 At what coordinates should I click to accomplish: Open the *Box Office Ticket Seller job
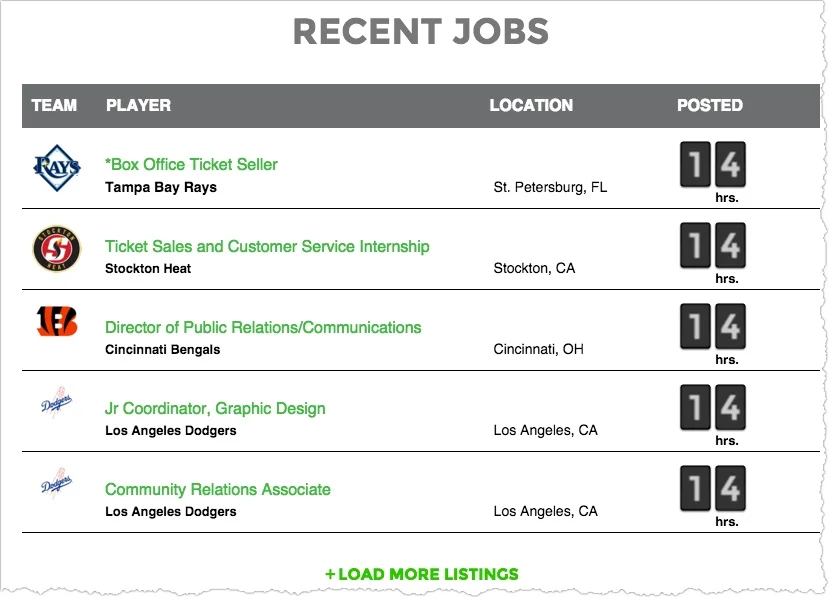[191, 164]
